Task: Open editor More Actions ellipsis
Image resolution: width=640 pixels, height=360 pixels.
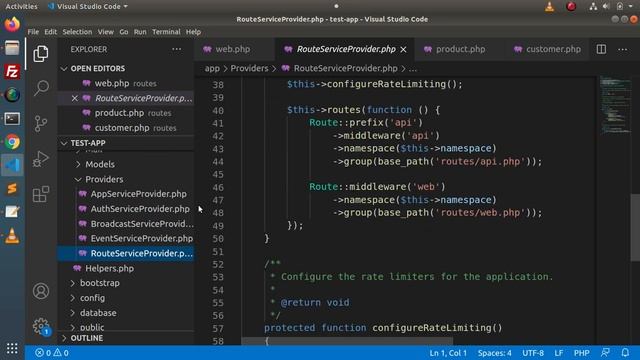Action: coord(622,49)
